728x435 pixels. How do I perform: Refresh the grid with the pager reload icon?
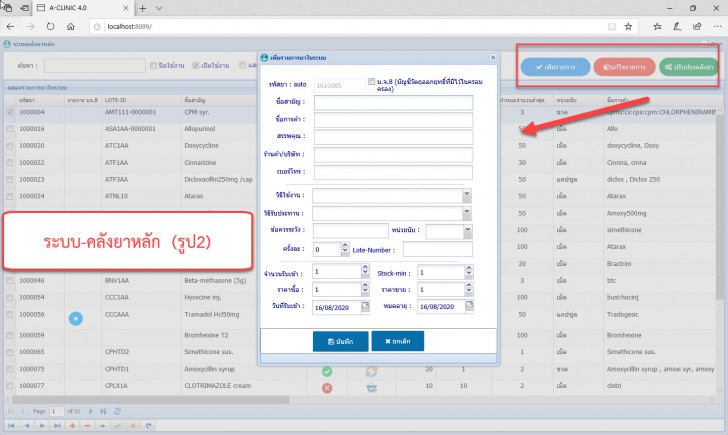coord(117,411)
